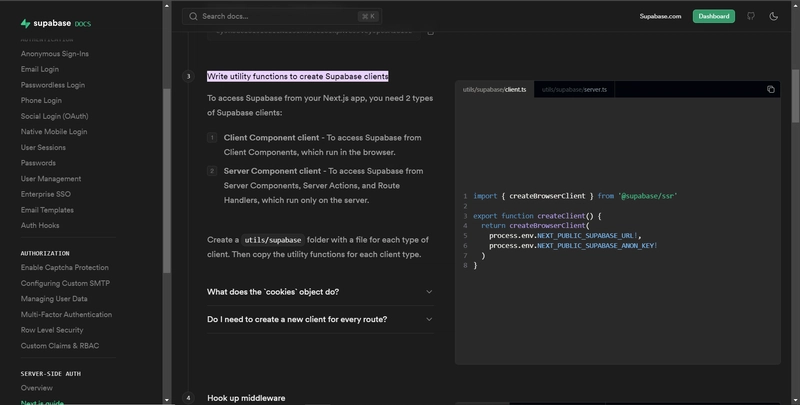Click the '@supabase/ssr' import string
The image size is (800, 405).
tap(648, 196)
